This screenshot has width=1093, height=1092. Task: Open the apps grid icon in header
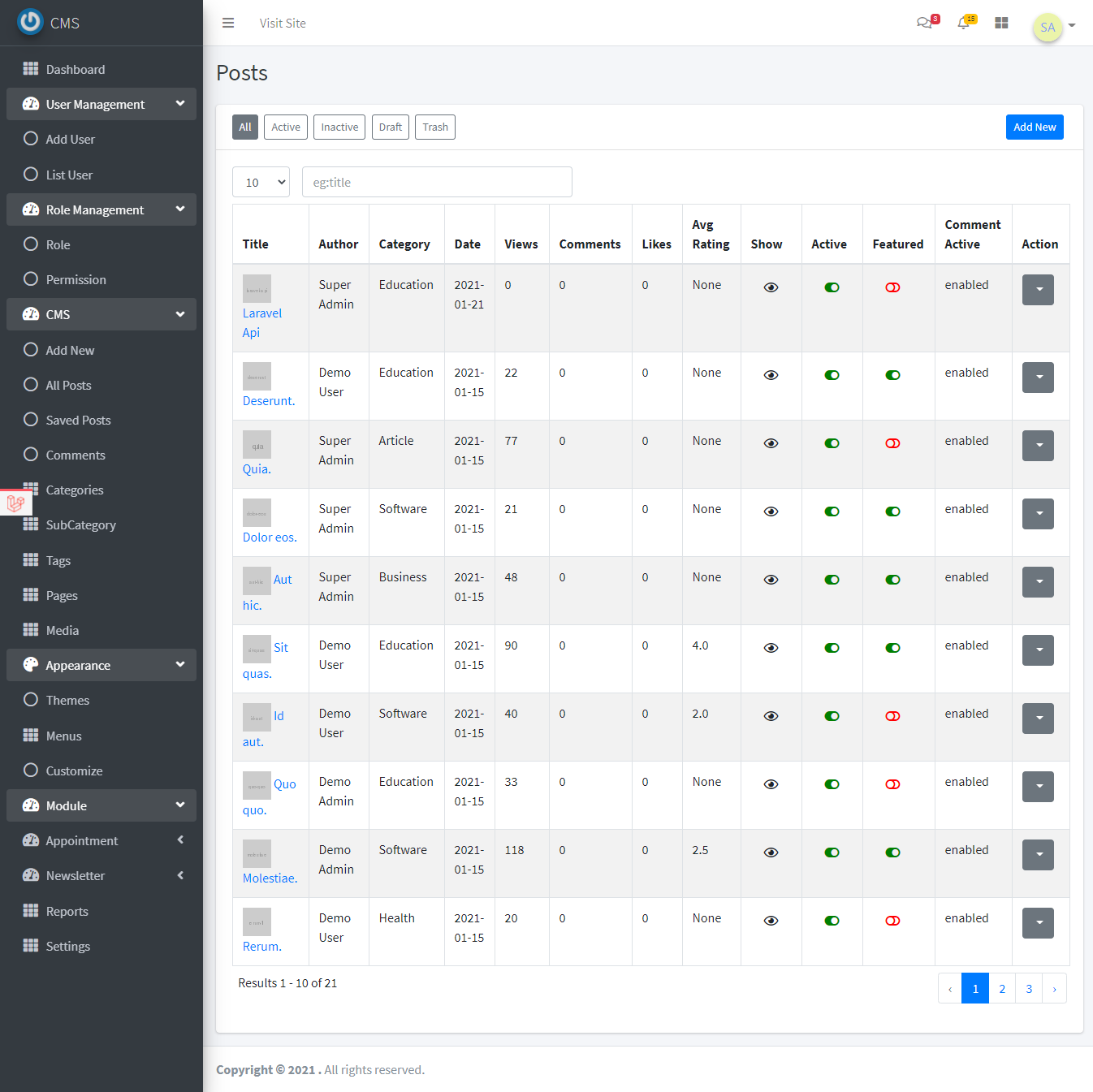click(x=1001, y=23)
